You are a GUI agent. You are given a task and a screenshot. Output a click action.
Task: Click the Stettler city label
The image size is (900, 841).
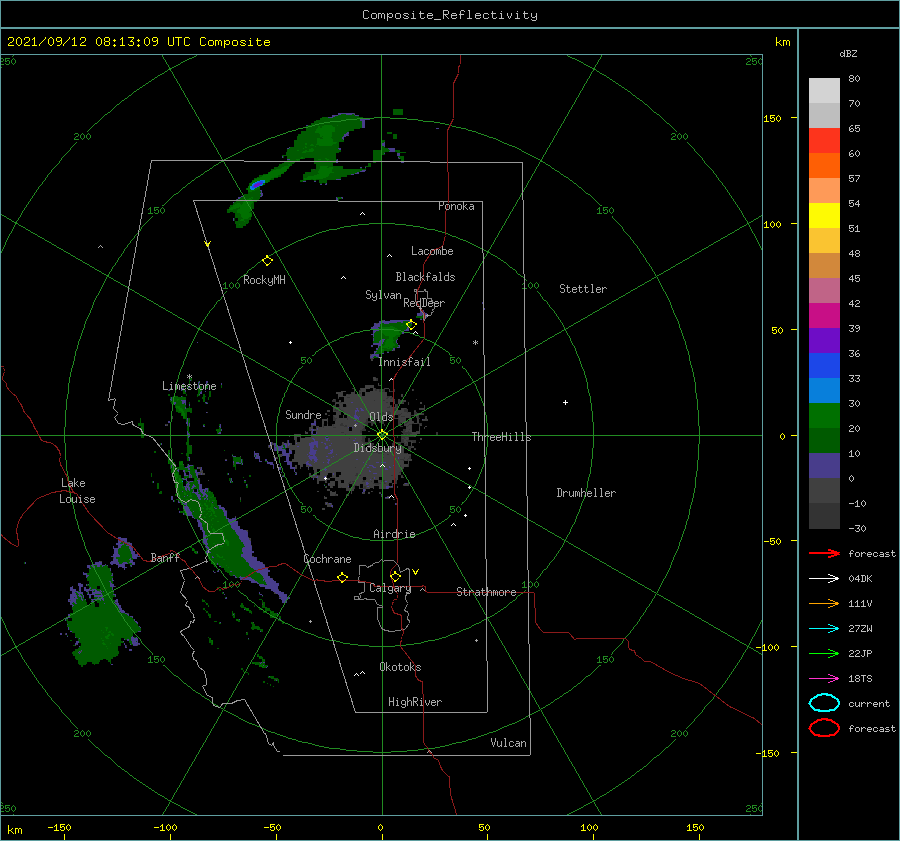click(583, 289)
